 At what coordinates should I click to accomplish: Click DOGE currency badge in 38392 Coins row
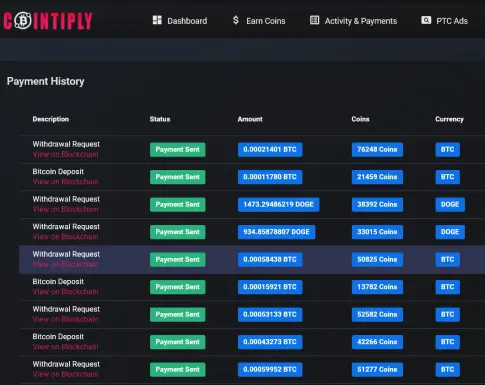(x=450, y=205)
